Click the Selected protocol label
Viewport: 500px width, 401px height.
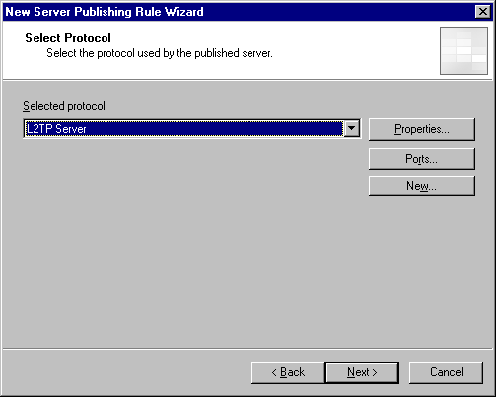click(x=65, y=107)
